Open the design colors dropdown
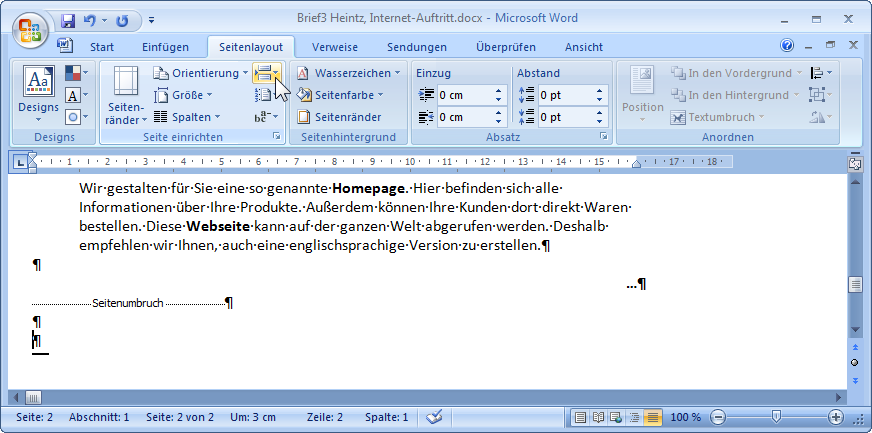 77,73
